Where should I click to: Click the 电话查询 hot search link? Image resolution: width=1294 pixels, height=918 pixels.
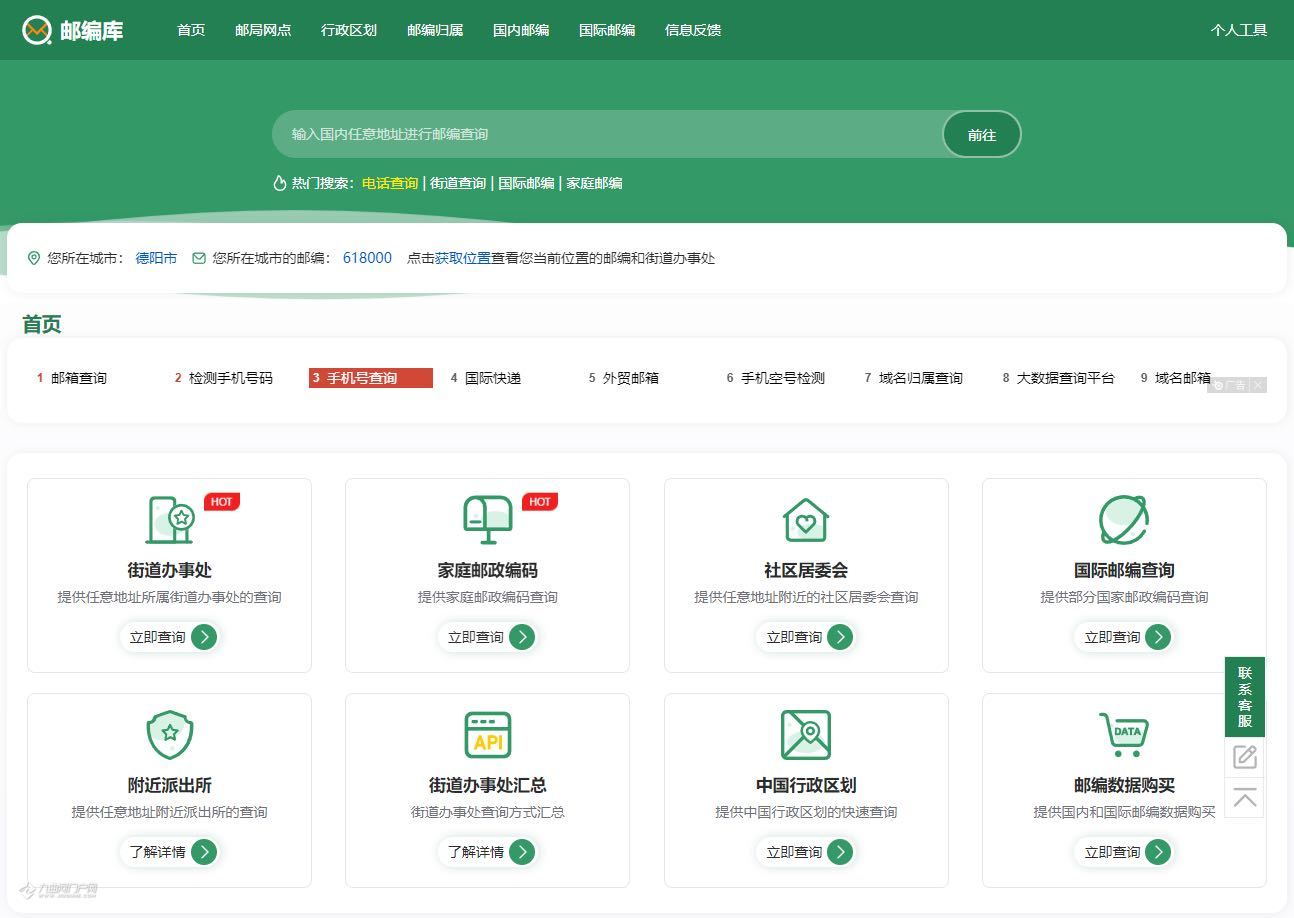point(390,183)
